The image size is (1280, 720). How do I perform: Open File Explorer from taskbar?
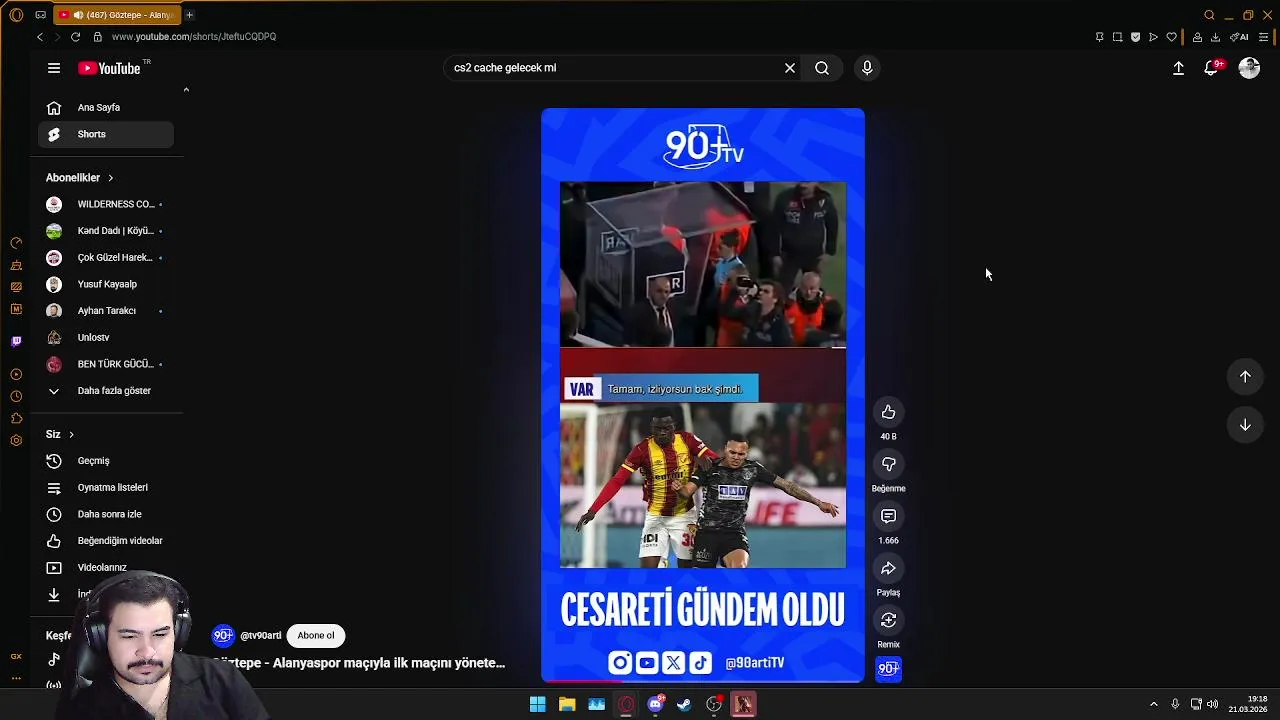click(x=567, y=704)
